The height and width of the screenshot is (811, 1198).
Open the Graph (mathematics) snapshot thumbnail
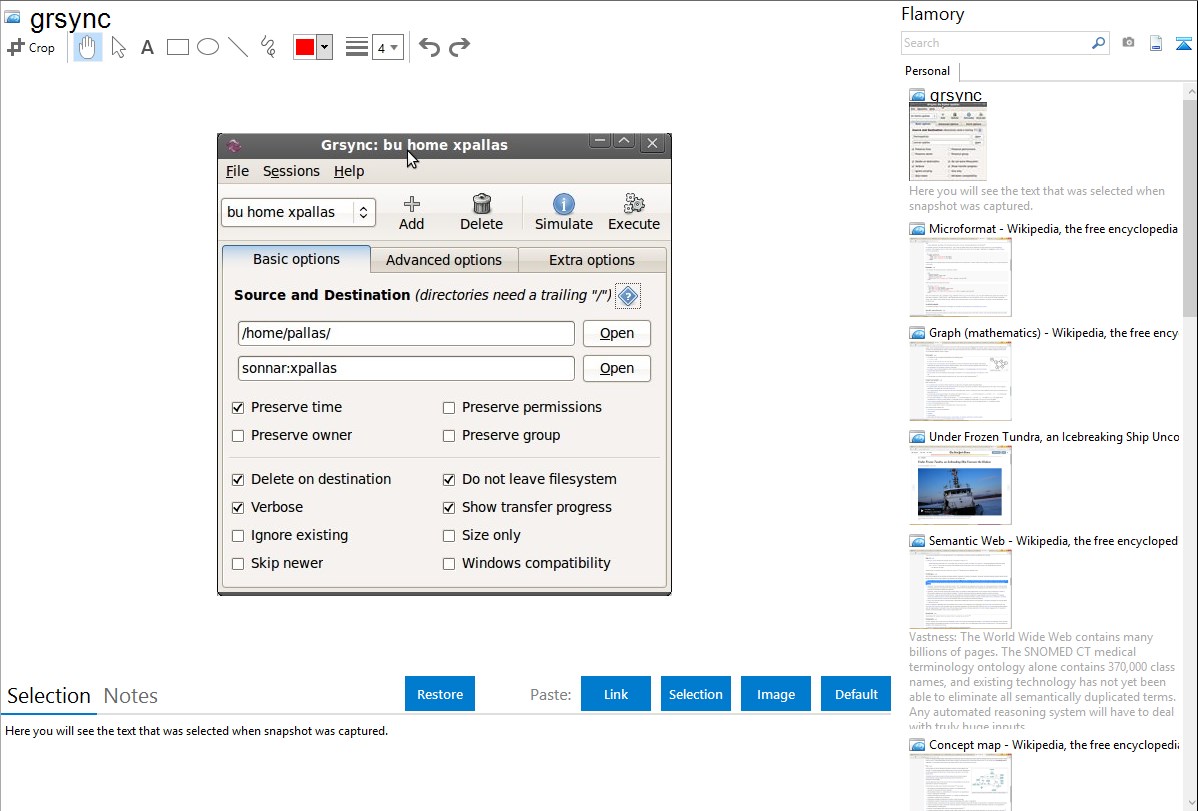pos(960,381)
